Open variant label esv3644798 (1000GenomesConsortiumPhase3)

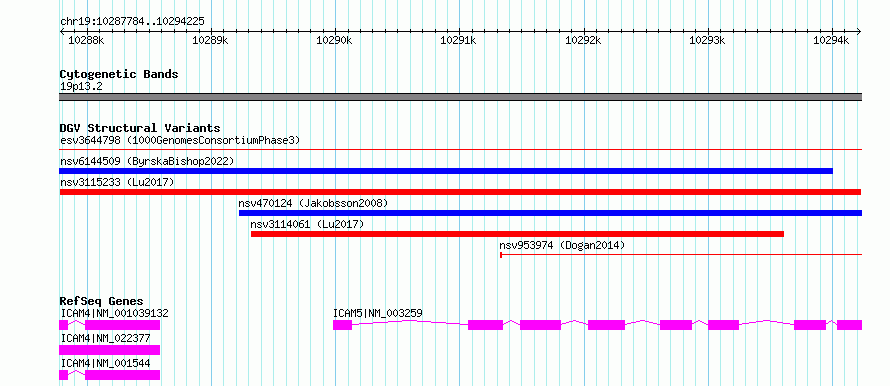click(180, 140)
